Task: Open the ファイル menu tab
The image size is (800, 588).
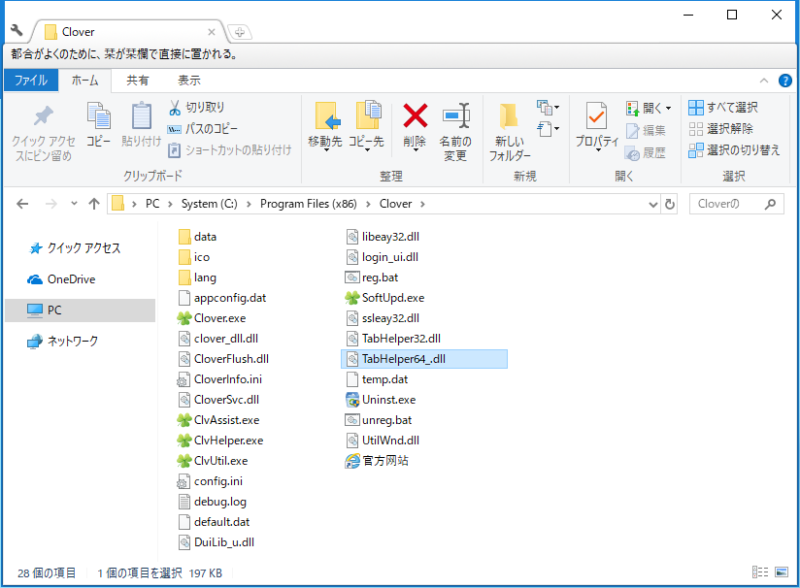Action: (x=30, y=81)
